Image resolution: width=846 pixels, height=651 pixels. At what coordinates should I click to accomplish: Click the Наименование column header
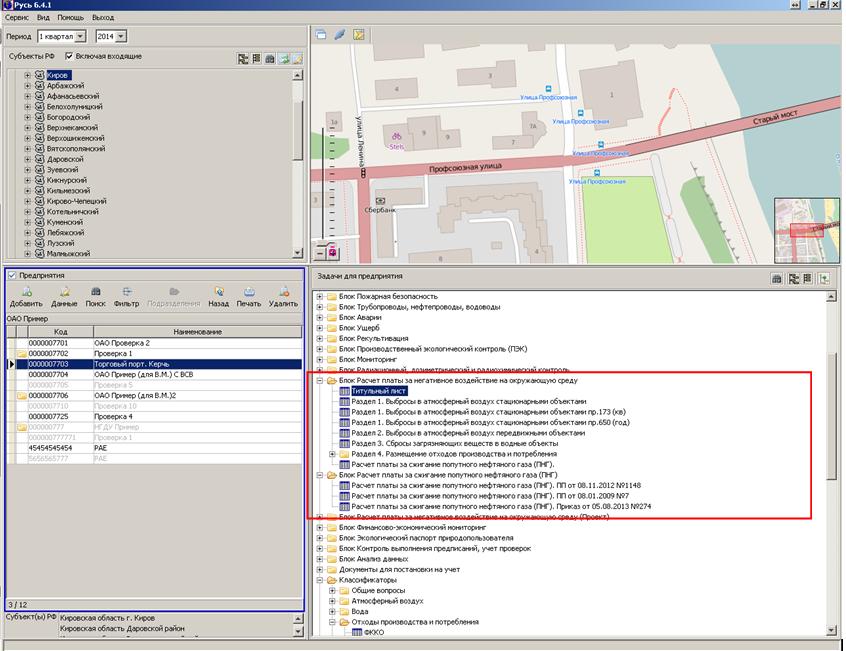(196, 331)
